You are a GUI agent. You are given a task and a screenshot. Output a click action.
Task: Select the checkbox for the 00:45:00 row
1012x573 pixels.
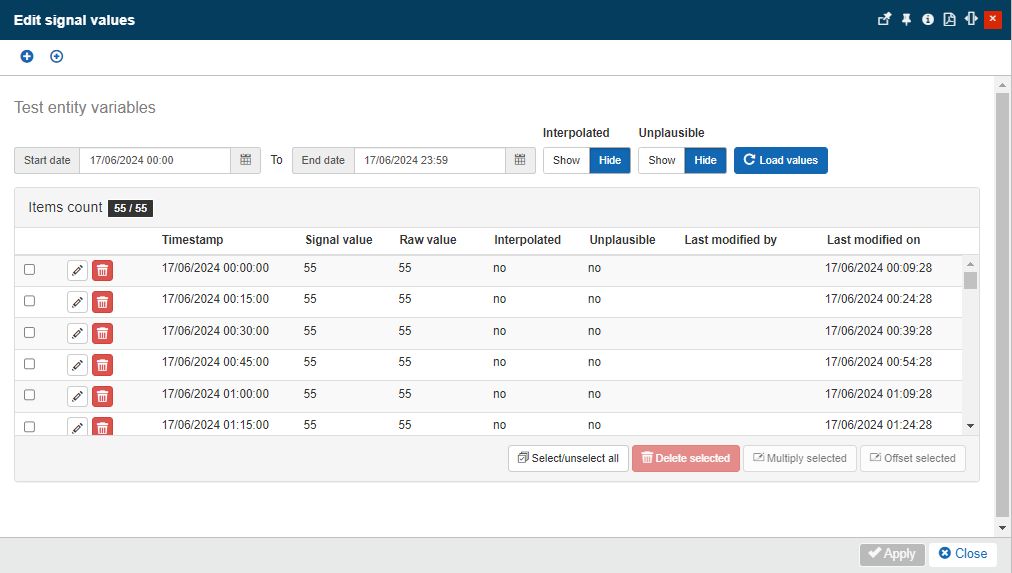pos(29,363)
